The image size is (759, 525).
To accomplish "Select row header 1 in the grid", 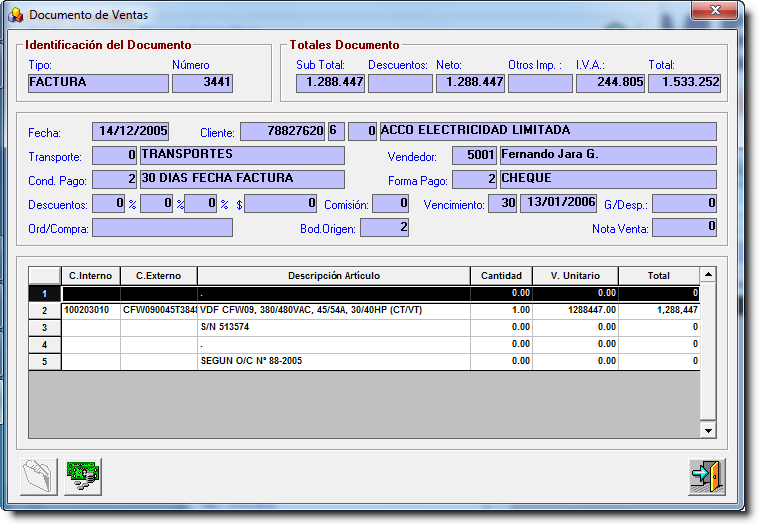I will tap(45, 294).
